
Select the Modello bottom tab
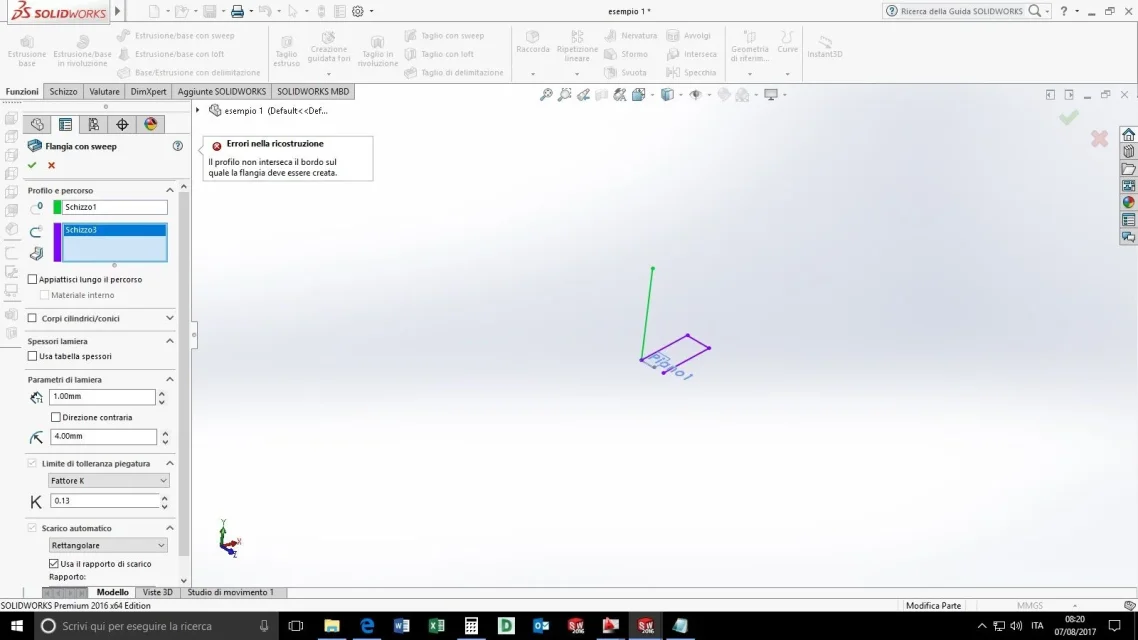tap(112, 592)
